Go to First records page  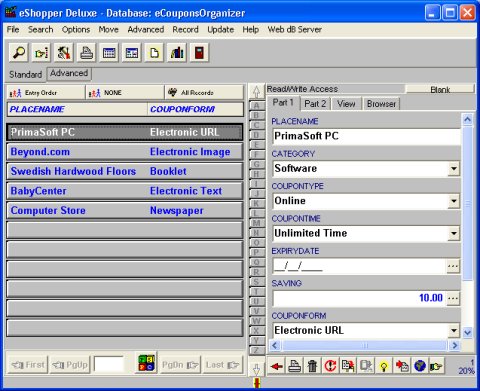coord(28,365)
